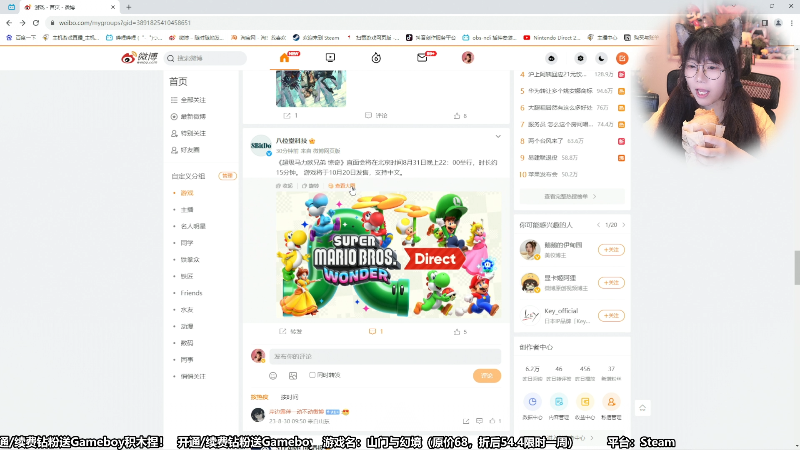Open the emoji picker in comment box
The width and height of the screenshot is (800, 450).
(273, 376)
